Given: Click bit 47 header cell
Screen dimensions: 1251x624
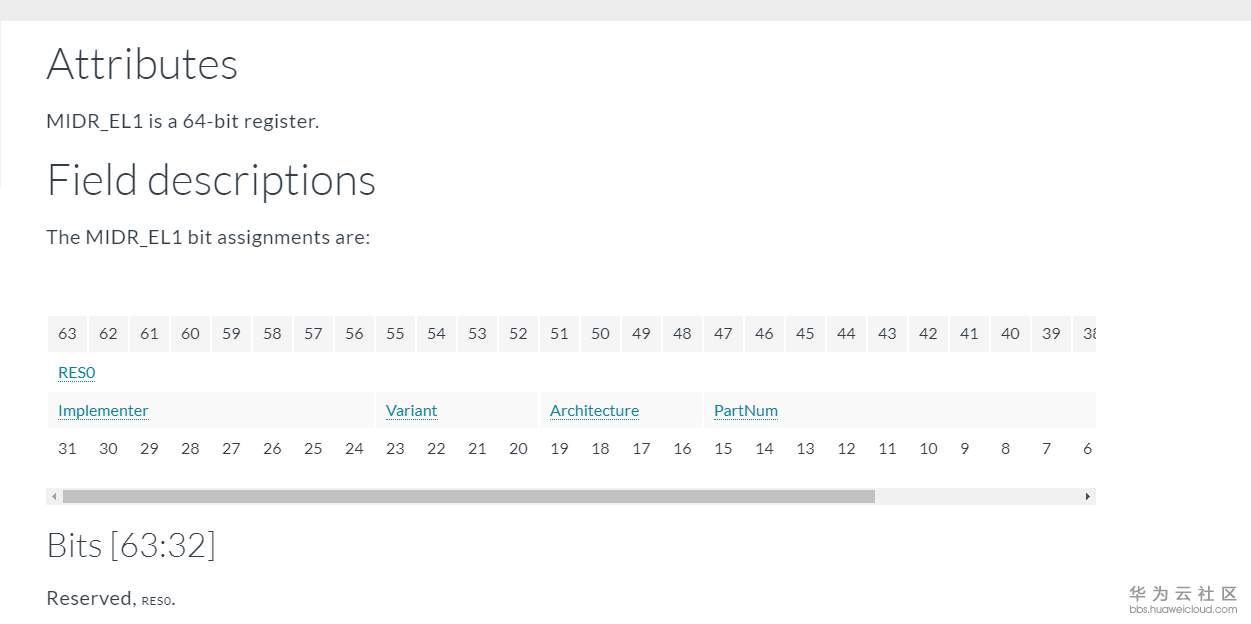Looking at the screenshot, I should (x=723, y=334).
